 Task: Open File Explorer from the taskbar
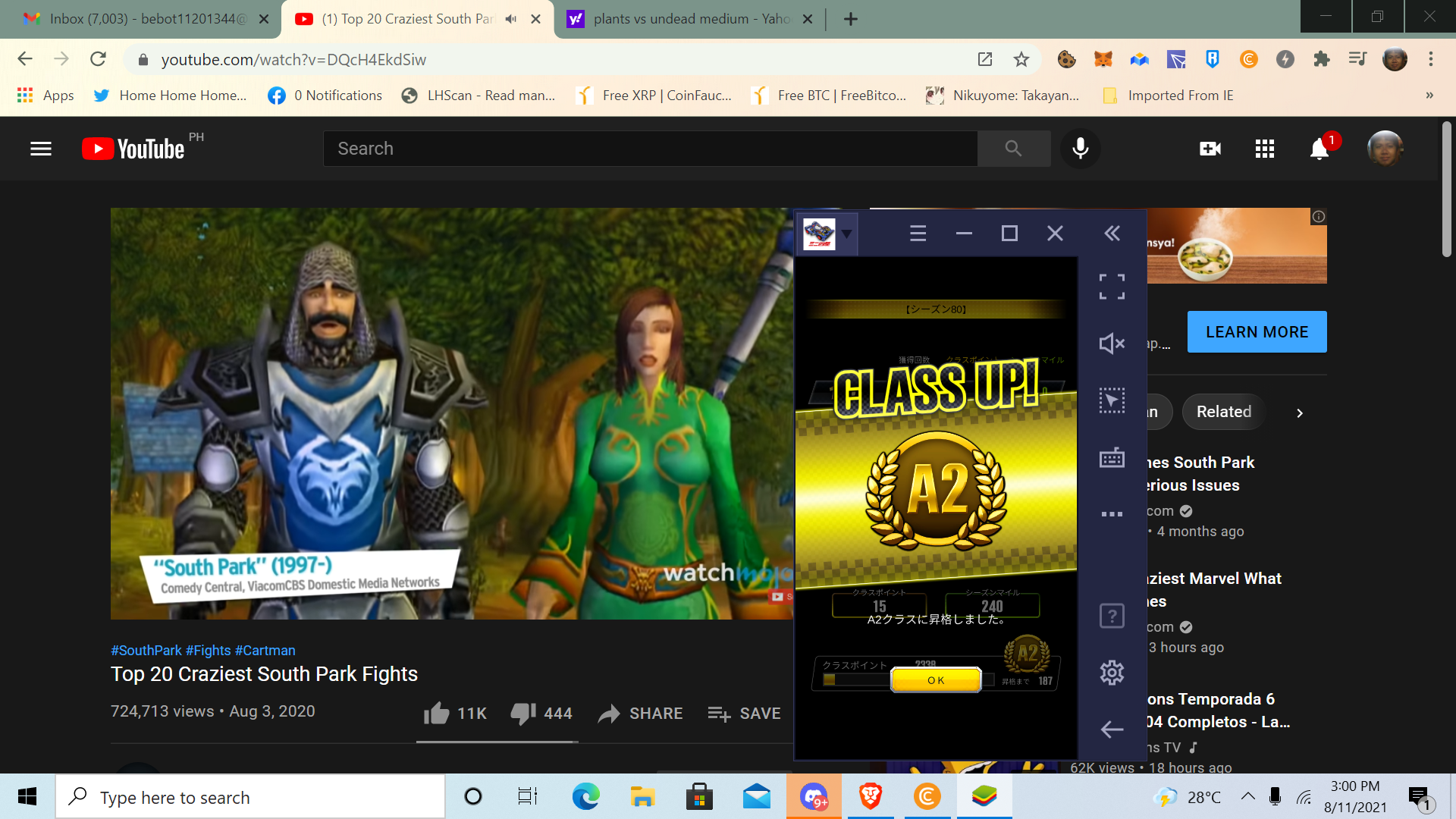coord(642,796)
